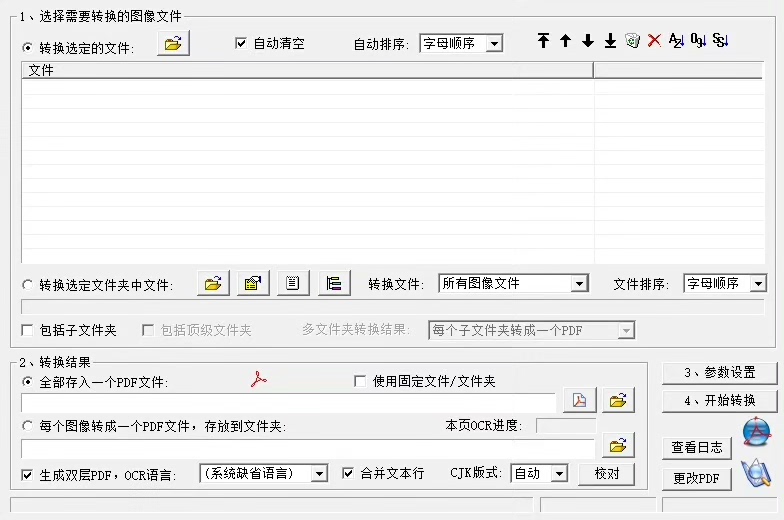
Task: Move file to top of list
Action: [x=544, y=40]
